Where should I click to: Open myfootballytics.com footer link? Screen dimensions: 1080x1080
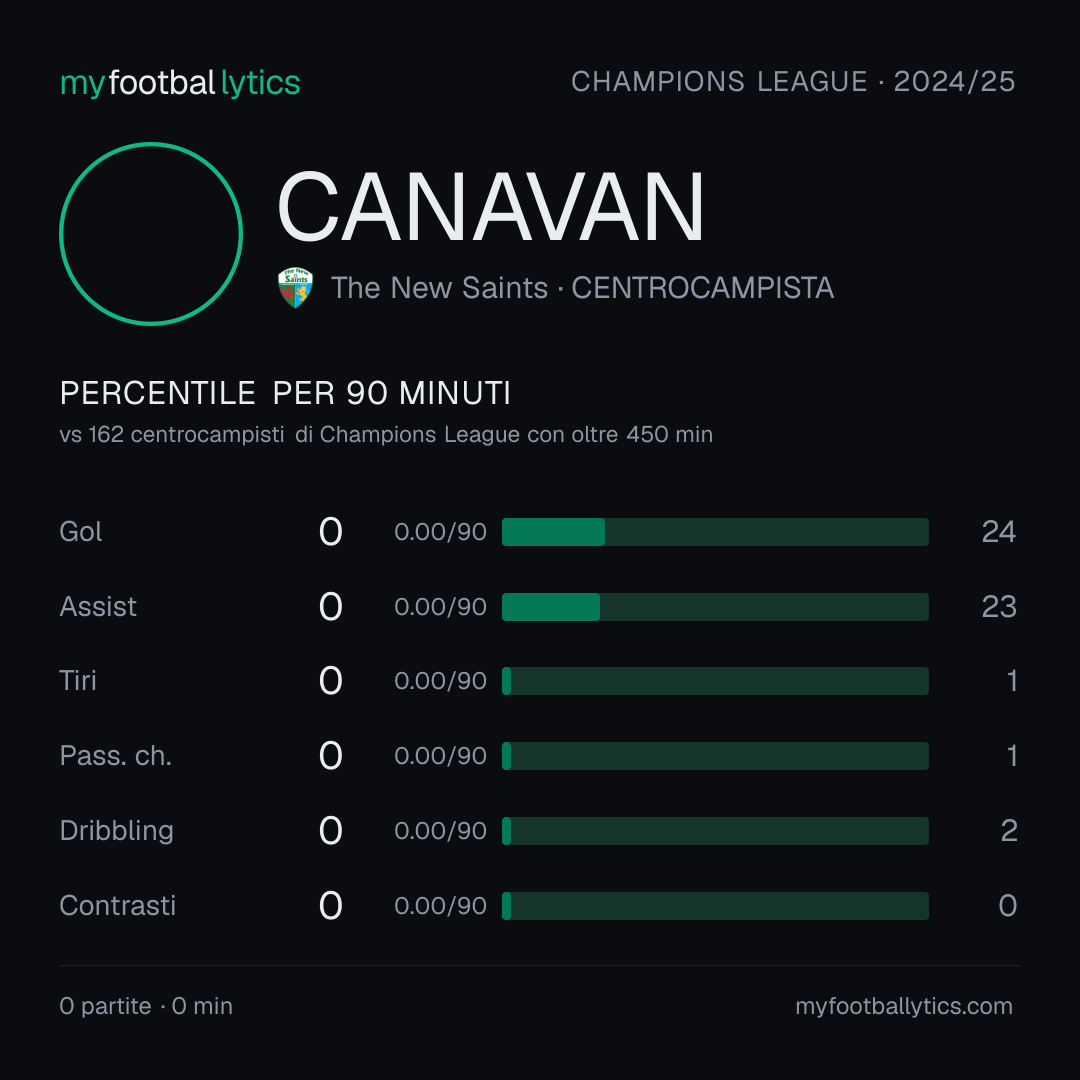point(904,1006)
